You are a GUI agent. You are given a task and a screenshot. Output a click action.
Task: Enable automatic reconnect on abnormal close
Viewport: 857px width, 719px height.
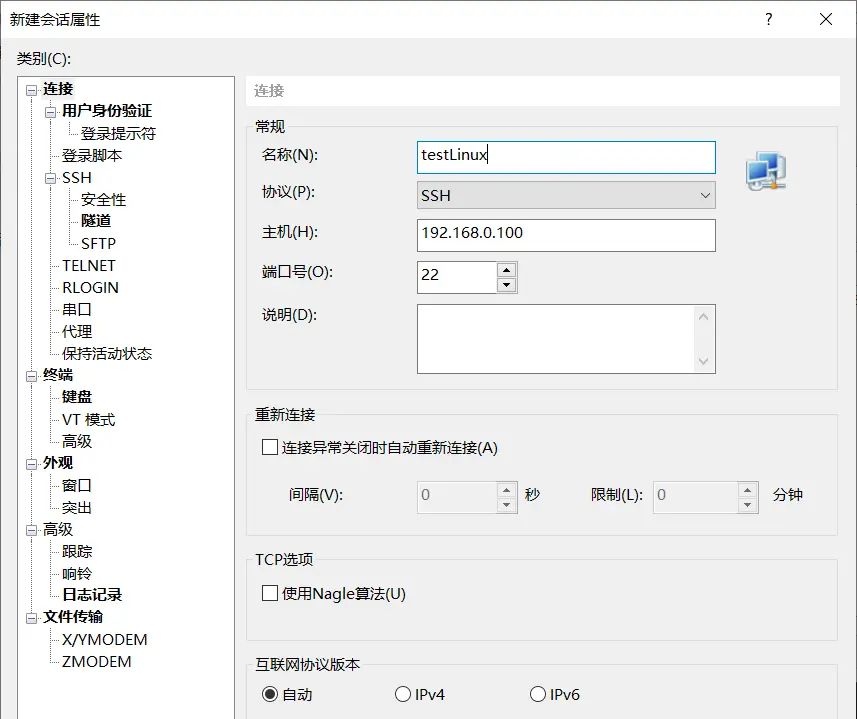pyautogui.click(x=269, y=447)
